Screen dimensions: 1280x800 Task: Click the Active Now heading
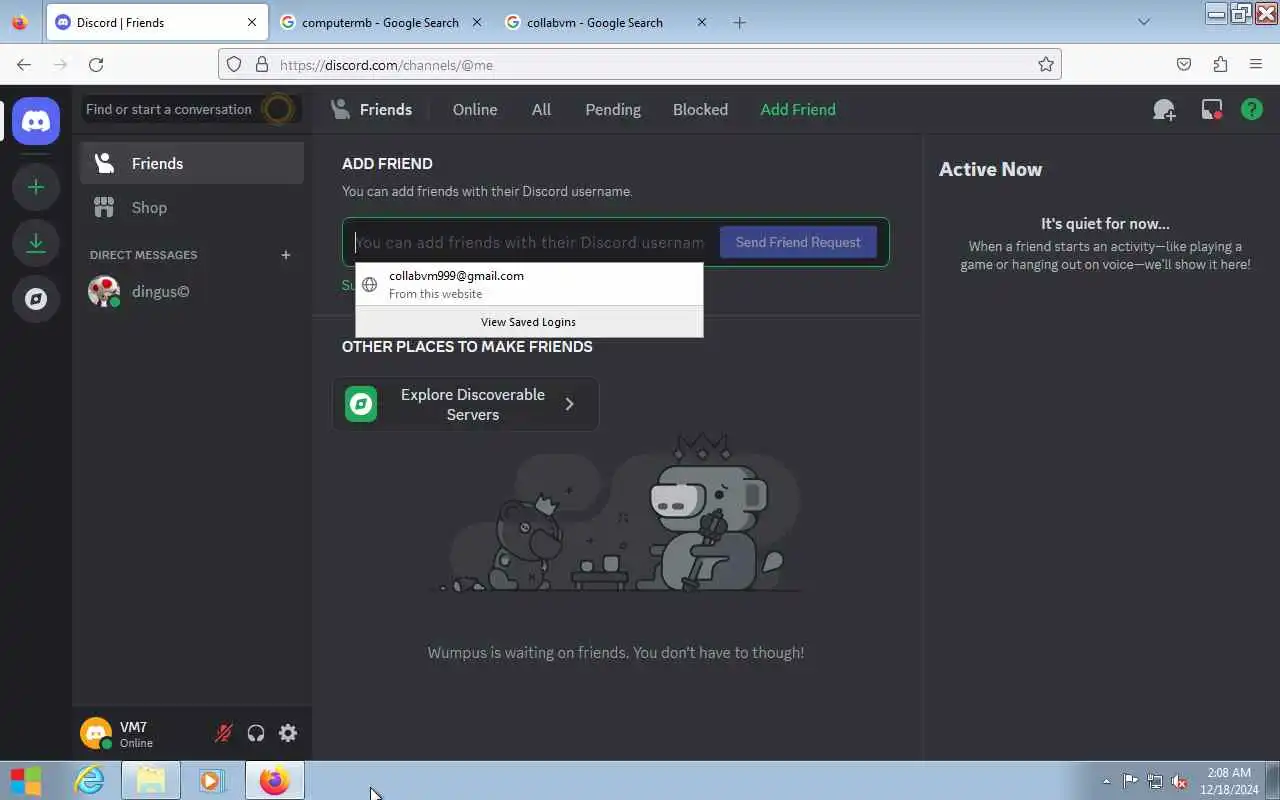pyautogui.click(x=990, y=169)
